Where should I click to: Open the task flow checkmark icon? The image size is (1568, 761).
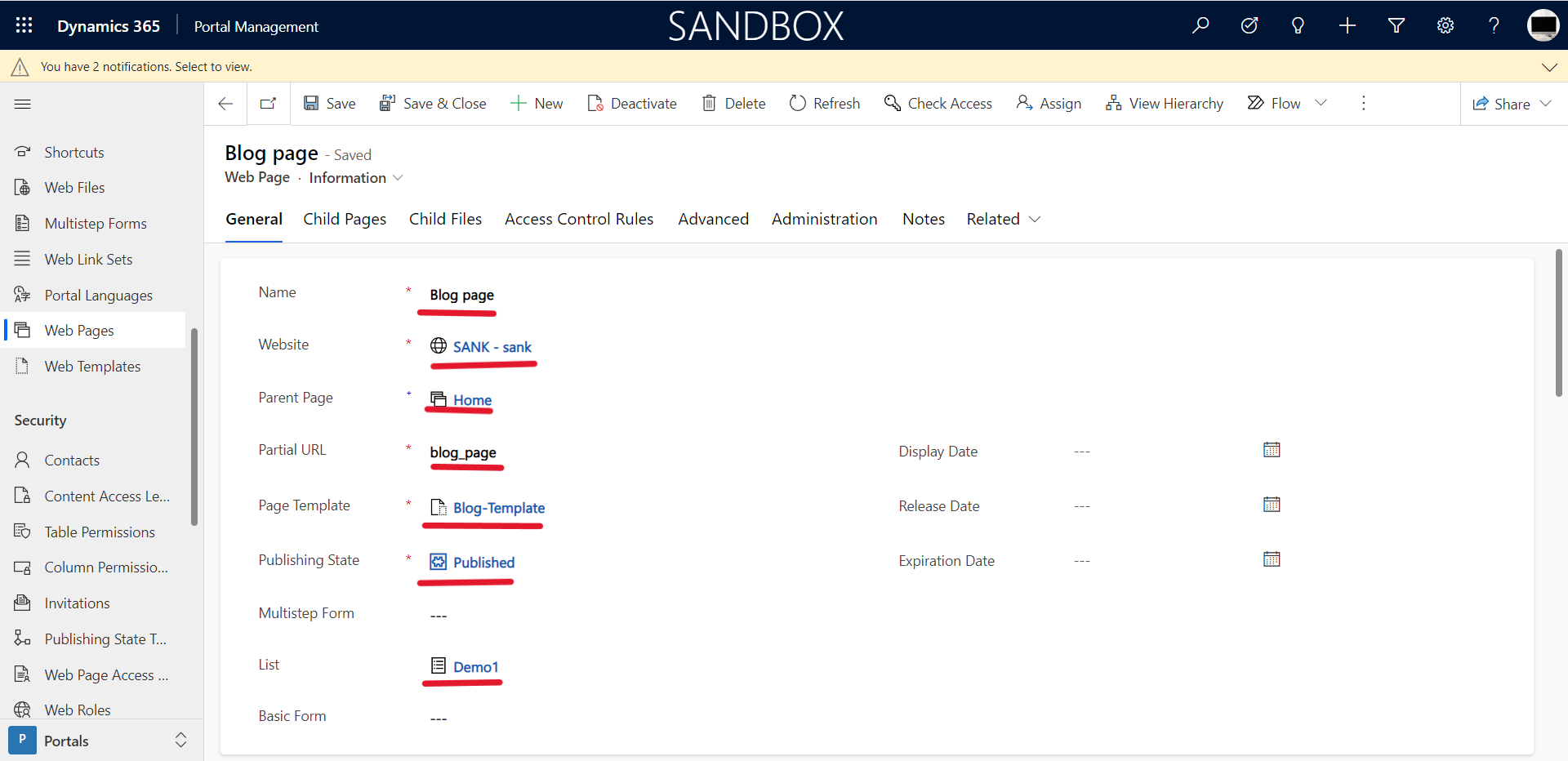(1249, 25)
